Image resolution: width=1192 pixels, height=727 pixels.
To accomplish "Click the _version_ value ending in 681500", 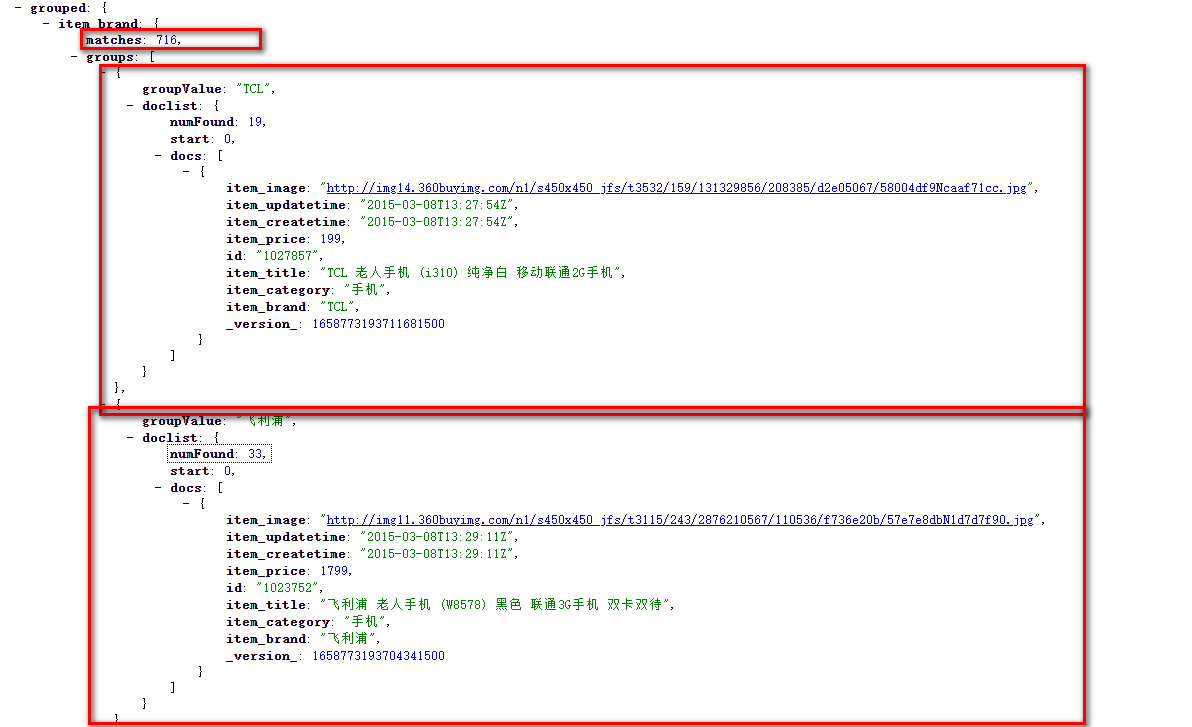I will (378, 324).
